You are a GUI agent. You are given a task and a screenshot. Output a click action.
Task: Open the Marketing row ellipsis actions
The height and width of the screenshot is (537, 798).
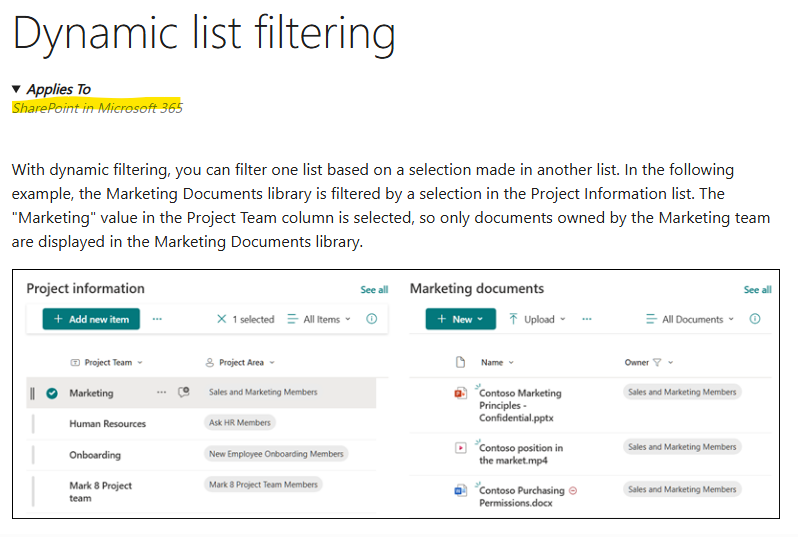(x=161, y=392)
